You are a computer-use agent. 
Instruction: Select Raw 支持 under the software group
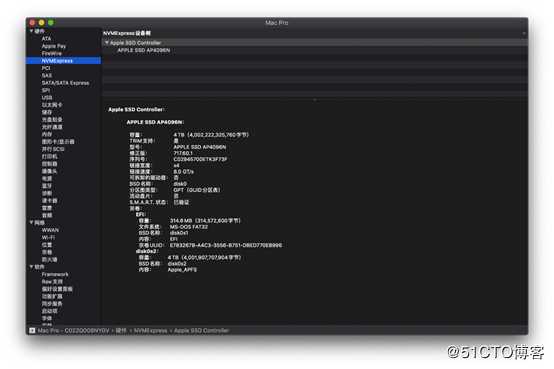[52, 282]
